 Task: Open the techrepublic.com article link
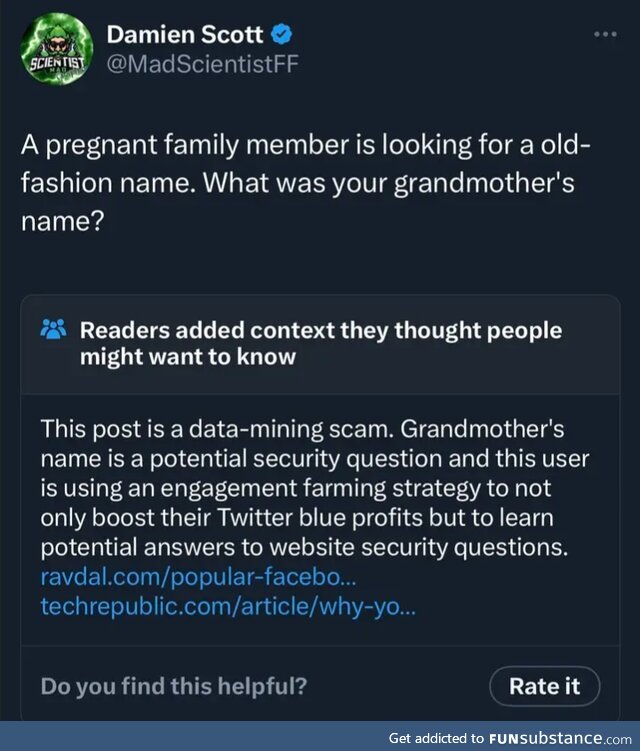[228, 606]
